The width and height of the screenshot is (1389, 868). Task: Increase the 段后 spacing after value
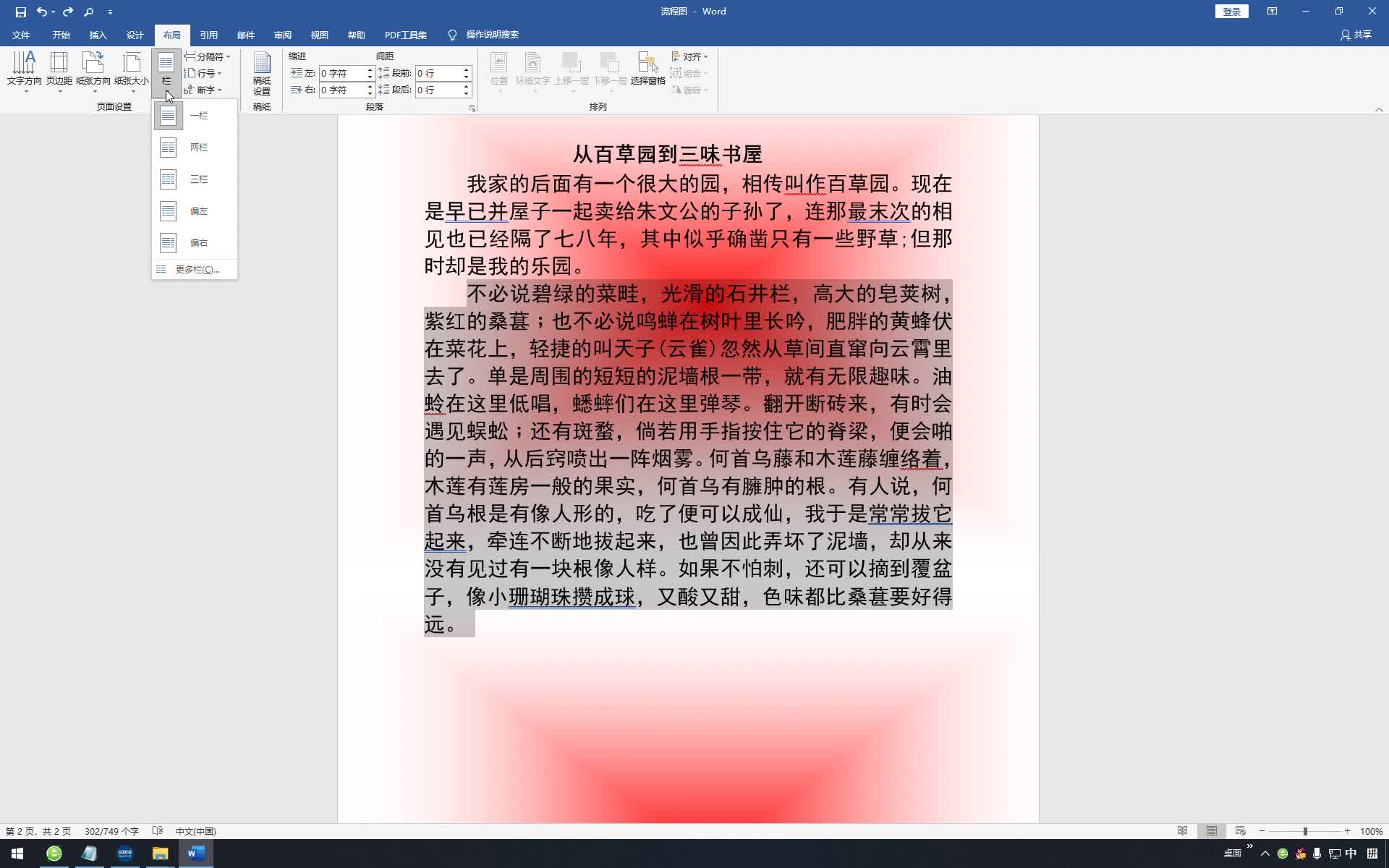[467, 86]
